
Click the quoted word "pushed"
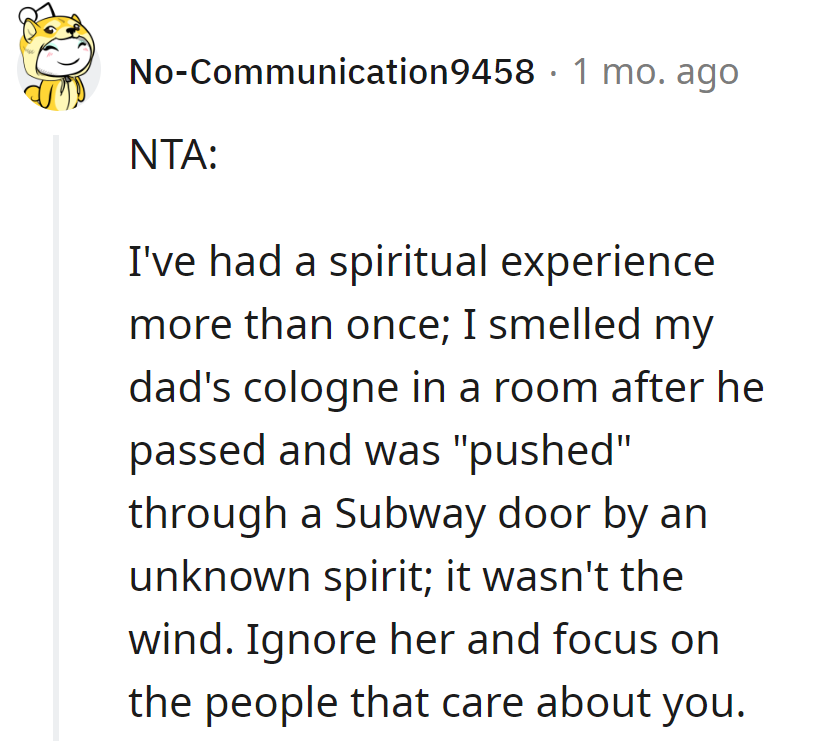point(542,451)
